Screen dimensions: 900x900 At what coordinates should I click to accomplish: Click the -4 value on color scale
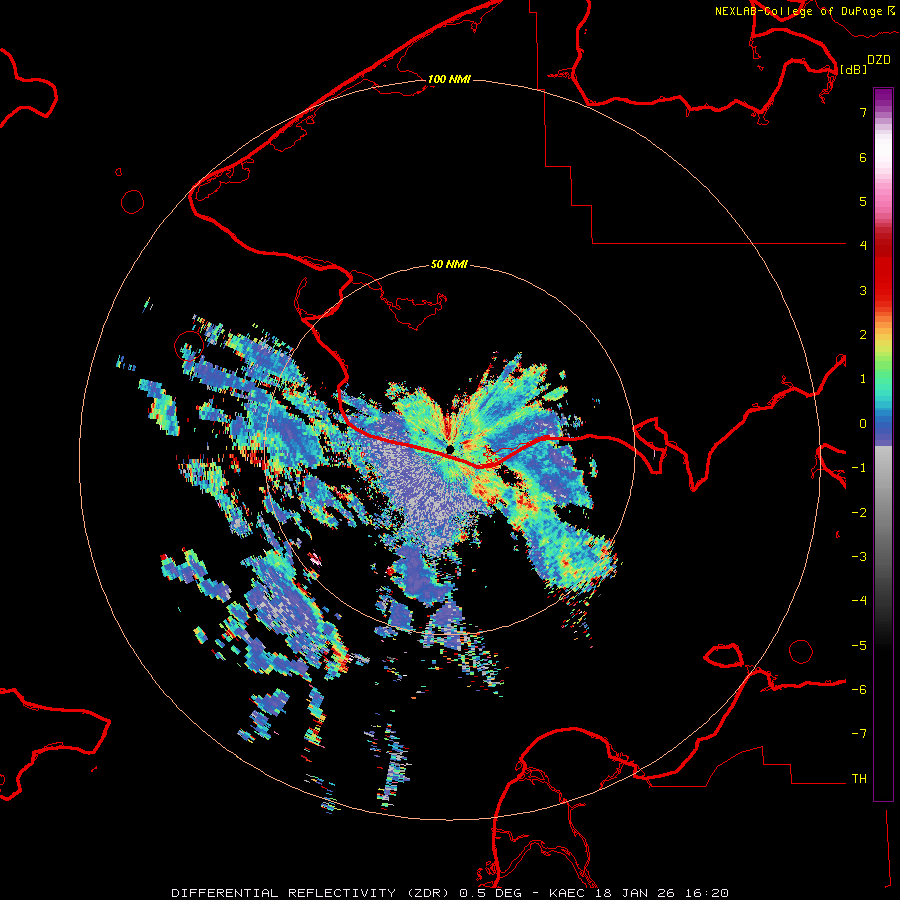(x=859, y=601)
